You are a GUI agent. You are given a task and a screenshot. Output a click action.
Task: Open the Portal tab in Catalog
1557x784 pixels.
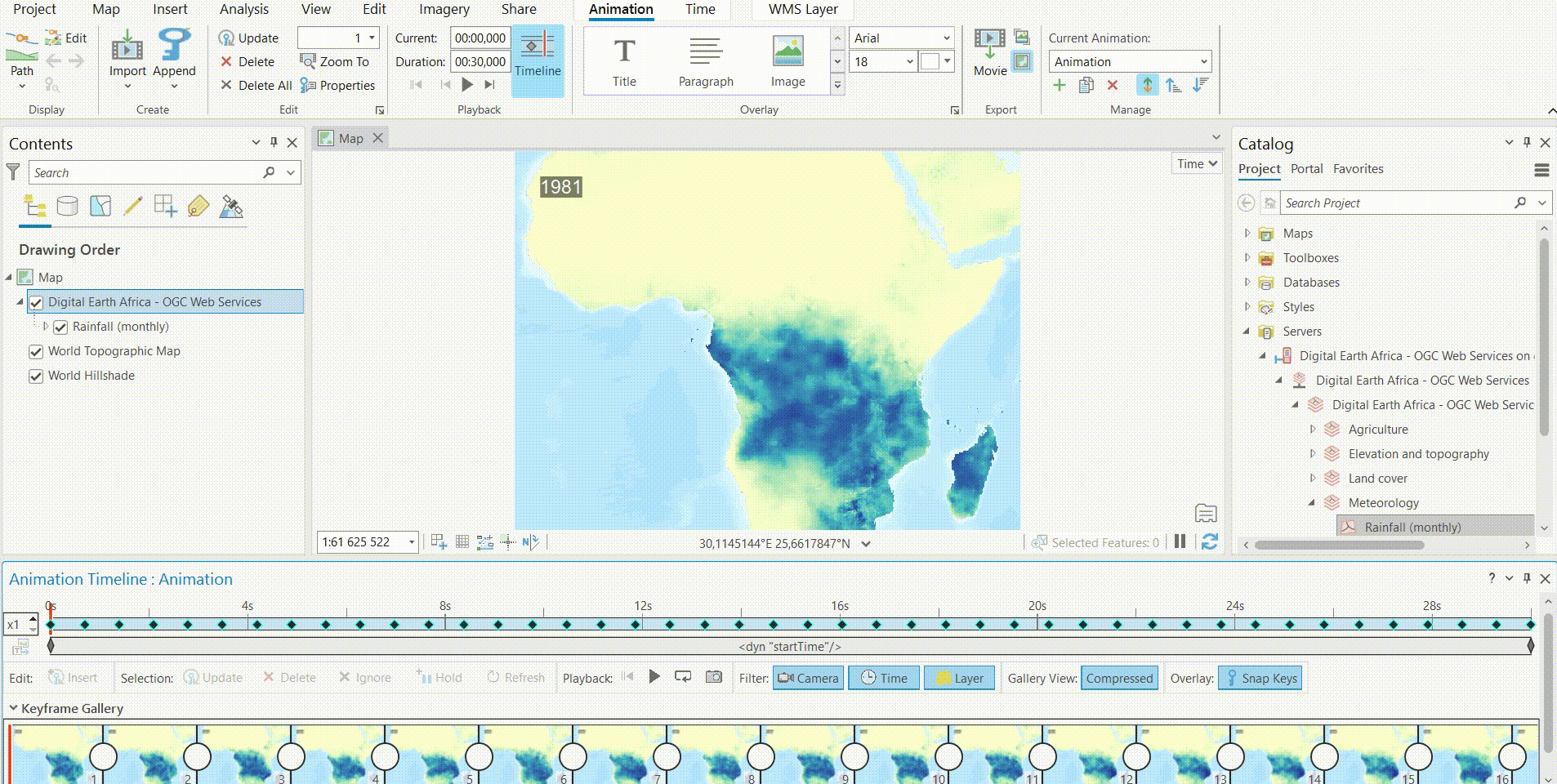[x=1306, y=169]
